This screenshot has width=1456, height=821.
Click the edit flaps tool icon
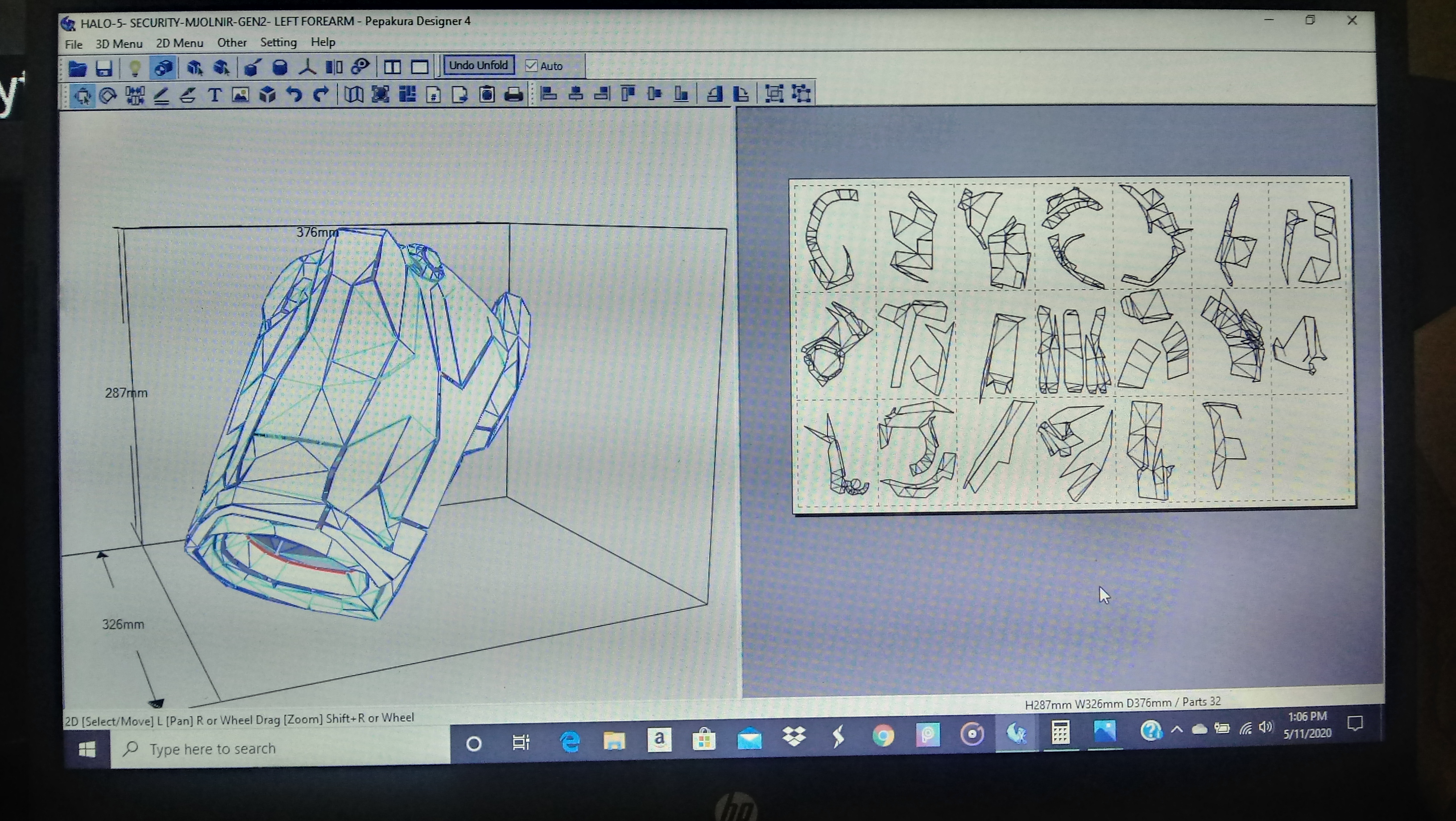188,95
